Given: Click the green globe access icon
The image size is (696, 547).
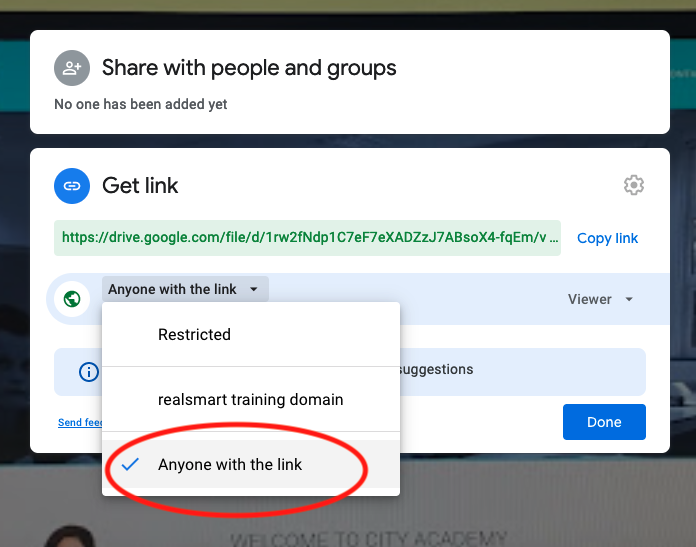Looking at the screenshot, I should tap(72, 299).
